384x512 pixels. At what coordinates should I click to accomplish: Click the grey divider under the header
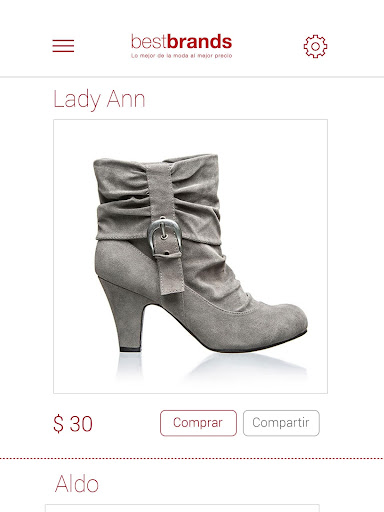point(192,77)
